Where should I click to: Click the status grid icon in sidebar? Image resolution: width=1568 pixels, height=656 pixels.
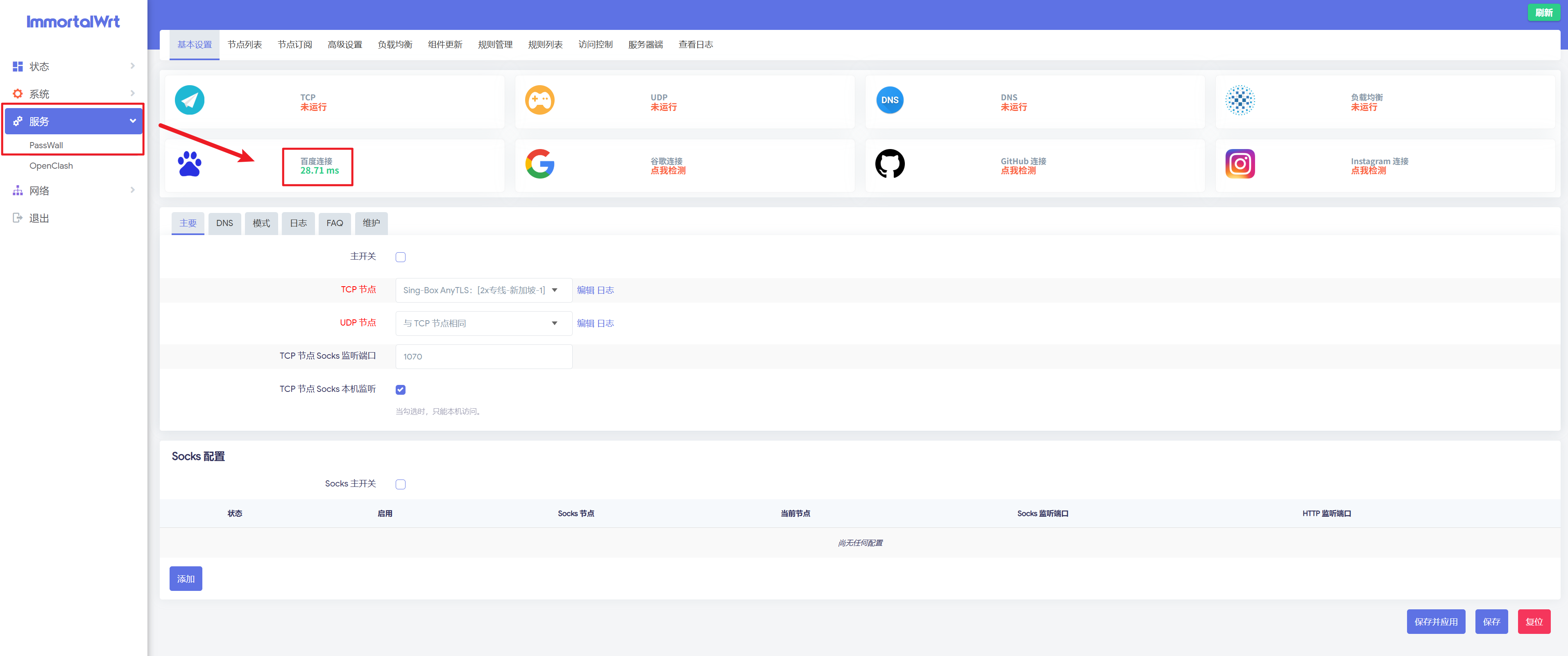tap(18, 66)
